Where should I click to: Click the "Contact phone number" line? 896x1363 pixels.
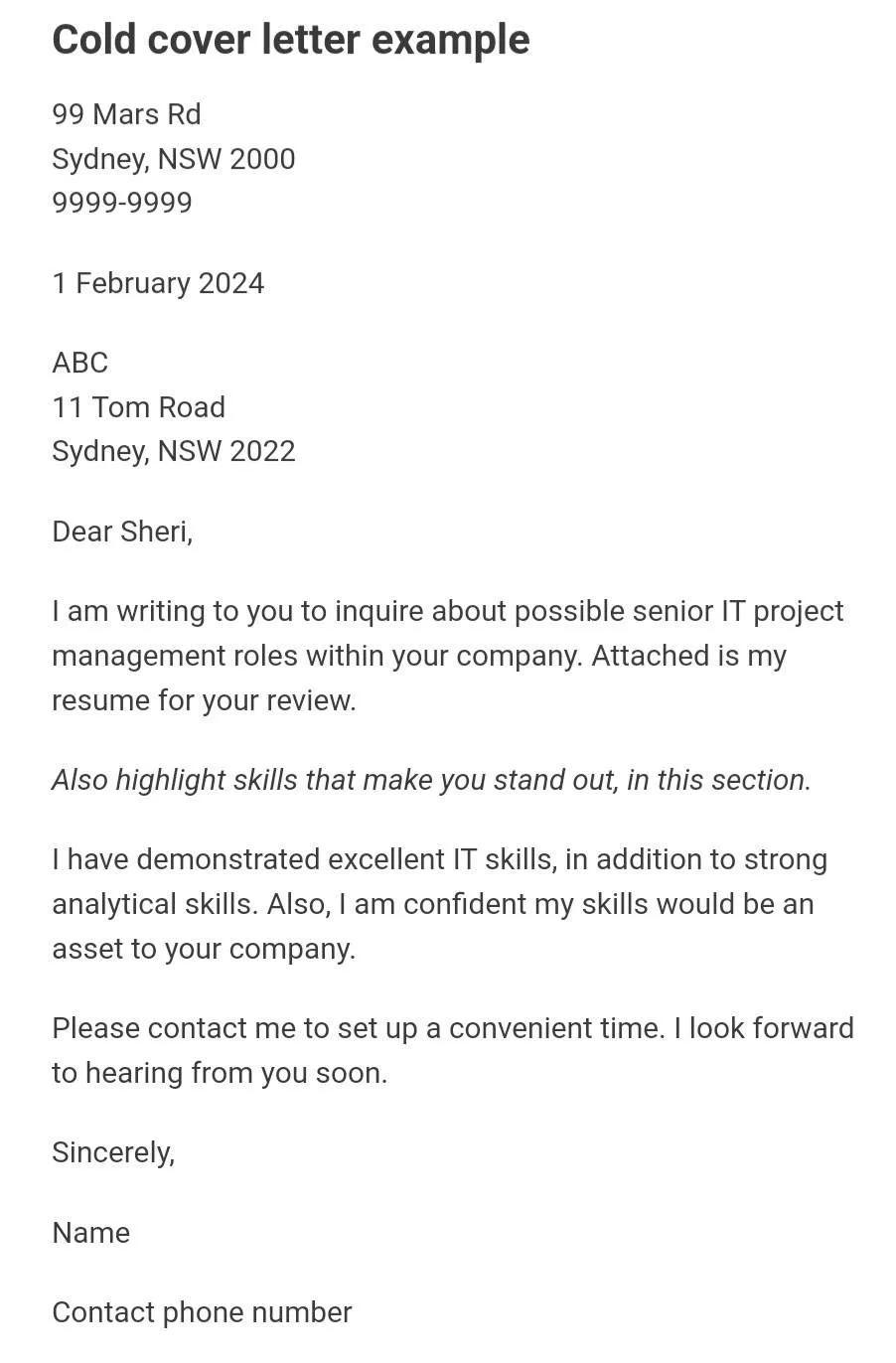(x=202, y=1313)
